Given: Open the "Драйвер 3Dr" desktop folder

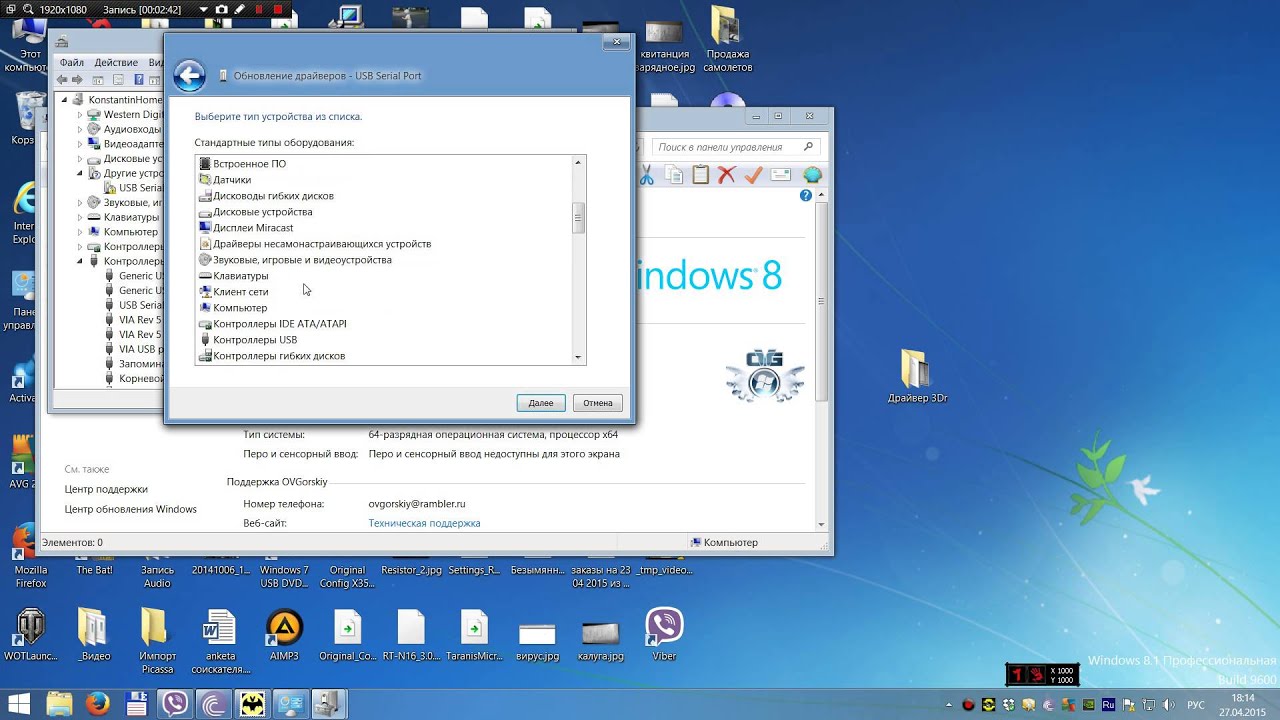Looking at the screenshot, I should pos(917,377).
